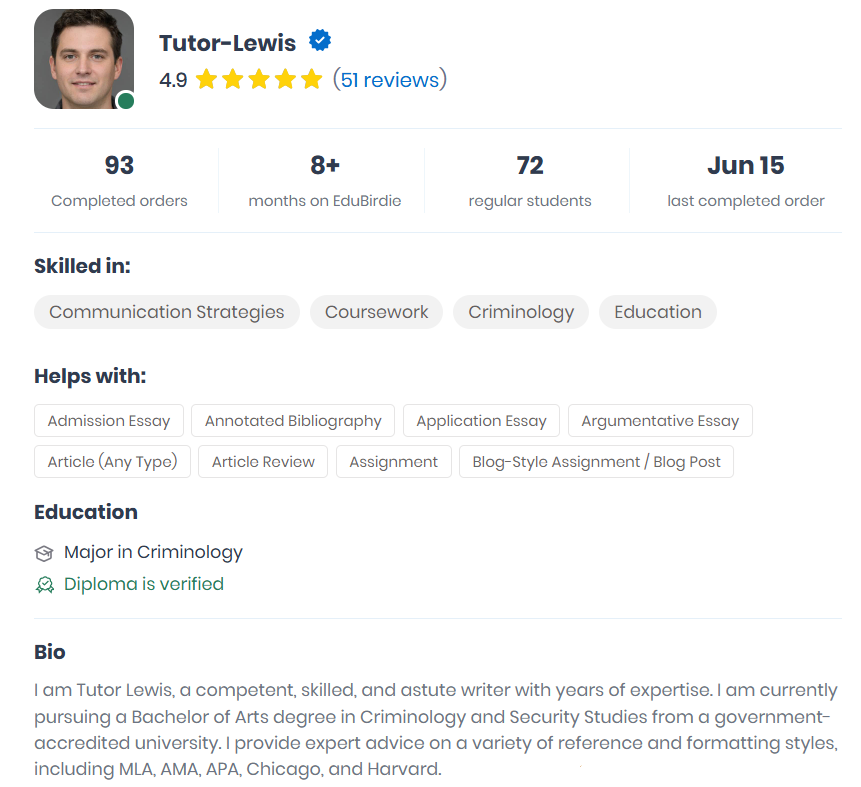Select the Article (Any Type) chip

pos(112,461)
